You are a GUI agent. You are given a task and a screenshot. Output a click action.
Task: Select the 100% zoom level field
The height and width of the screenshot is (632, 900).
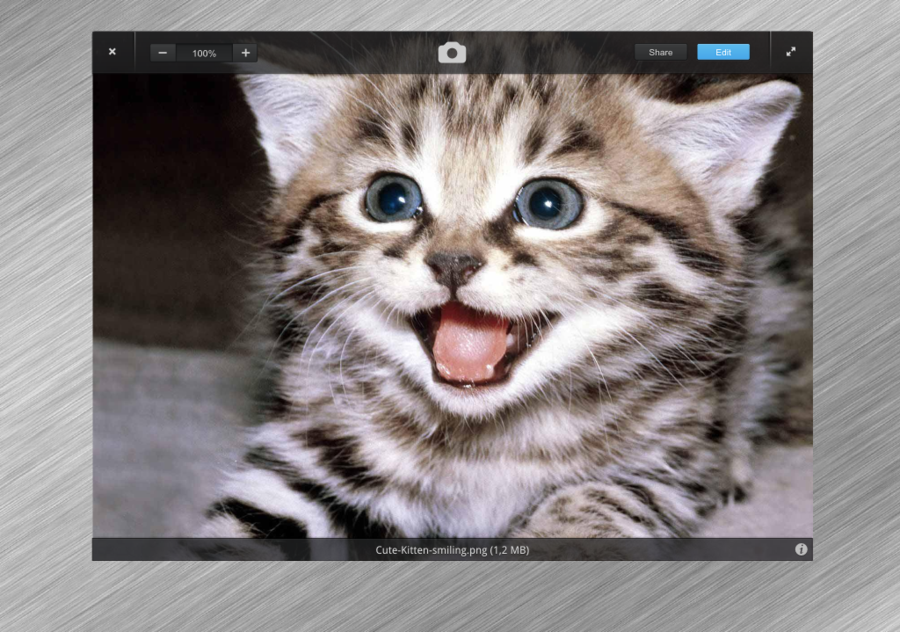point(204,53)
